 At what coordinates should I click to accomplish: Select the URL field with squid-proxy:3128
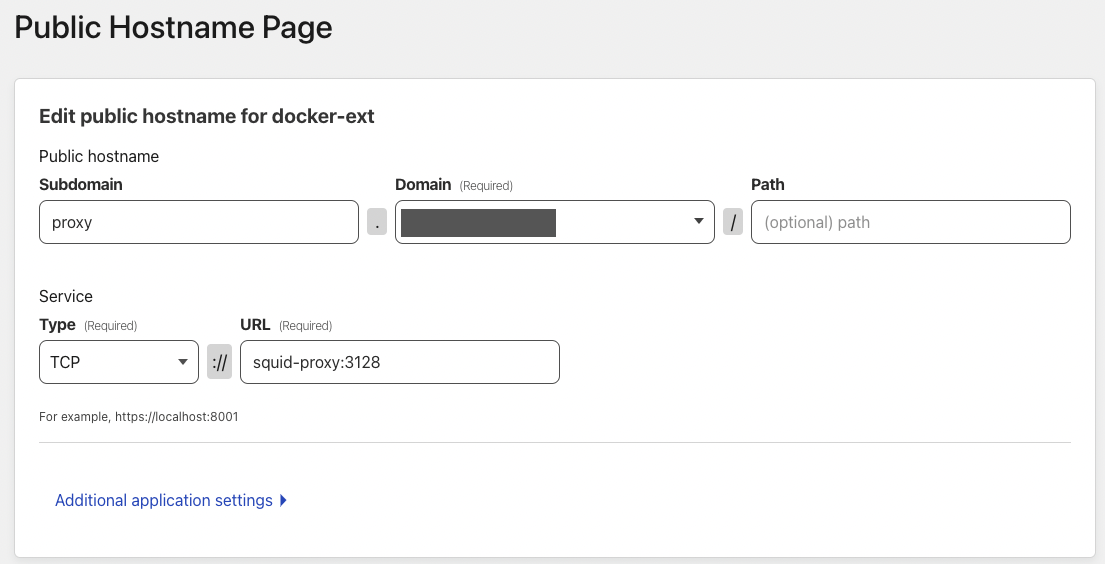click(399, 362)
